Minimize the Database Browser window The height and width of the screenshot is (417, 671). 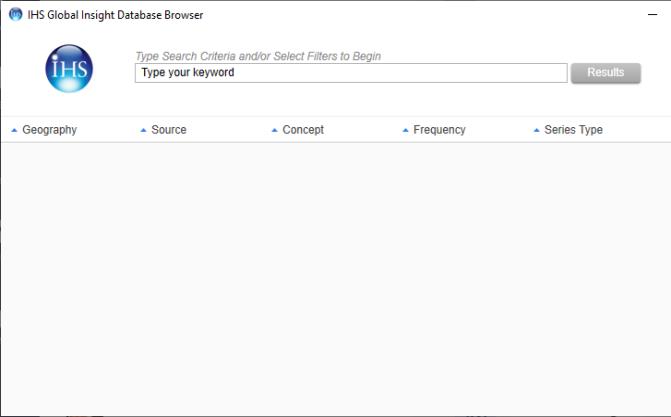coord(652,15)
